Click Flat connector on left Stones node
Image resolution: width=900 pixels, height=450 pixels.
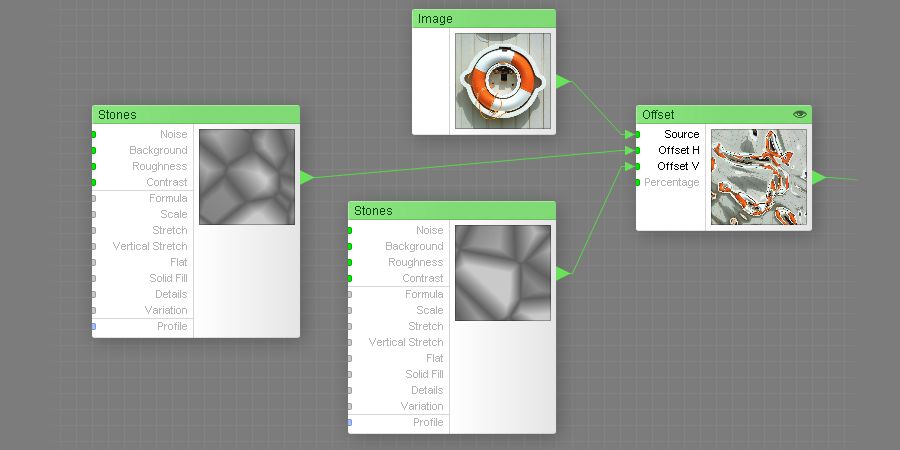point(94,262)
